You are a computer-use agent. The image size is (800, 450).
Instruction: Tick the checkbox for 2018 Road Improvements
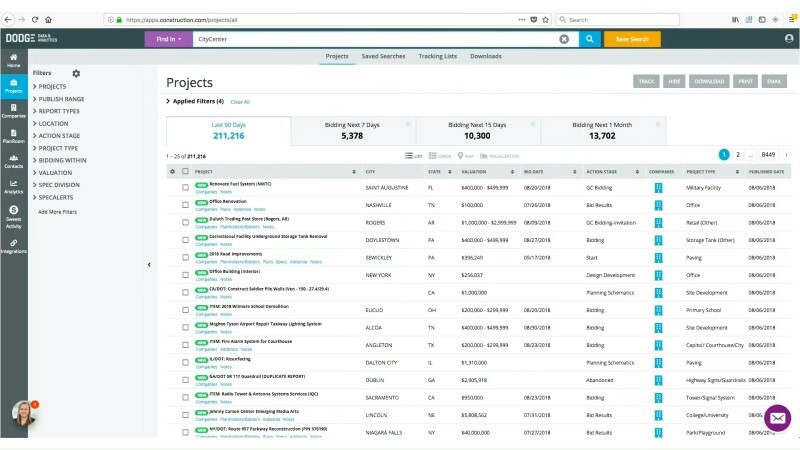(x=185, y=258)
